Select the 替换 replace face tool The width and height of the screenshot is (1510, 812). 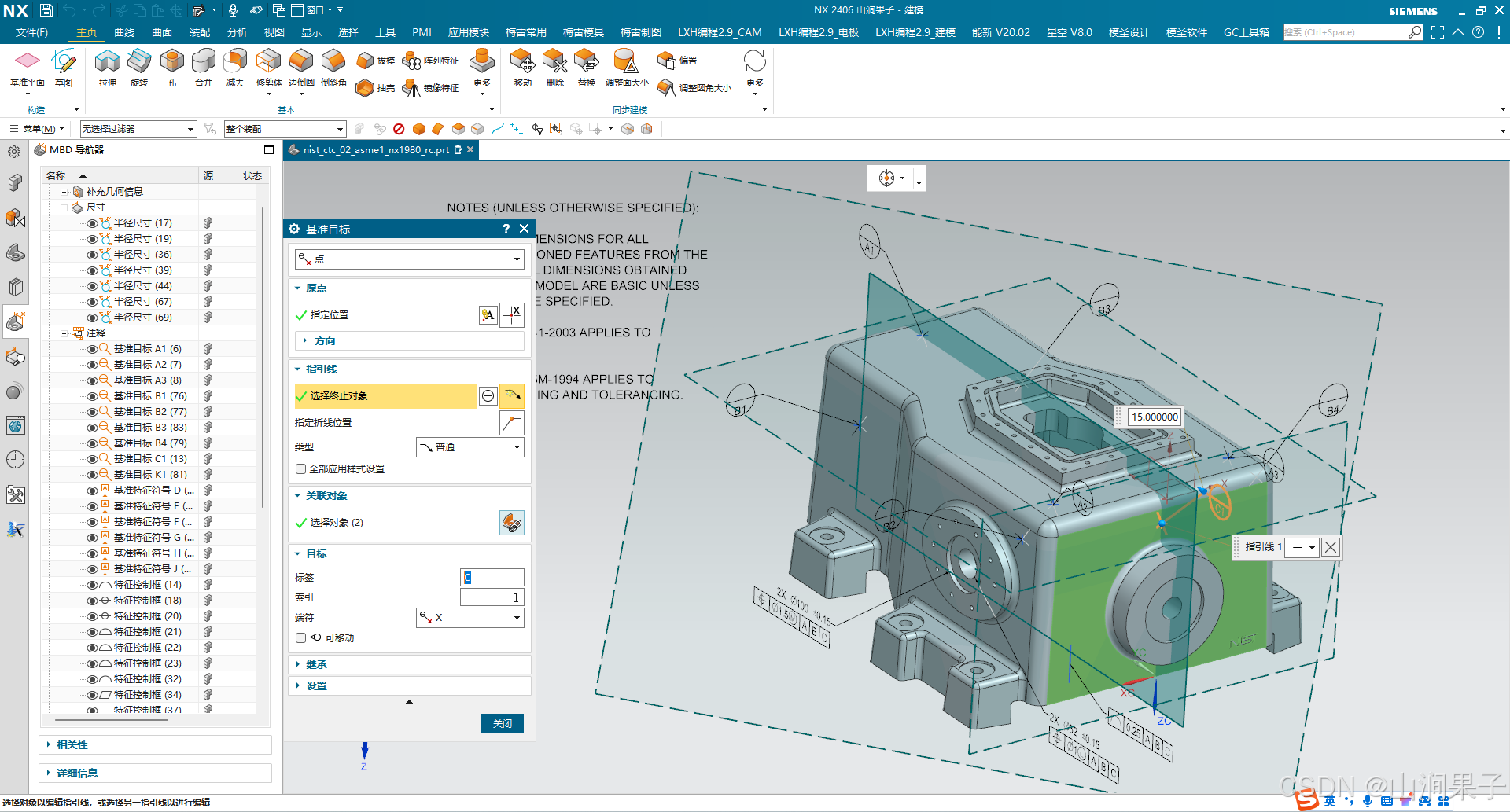point(587,68)
